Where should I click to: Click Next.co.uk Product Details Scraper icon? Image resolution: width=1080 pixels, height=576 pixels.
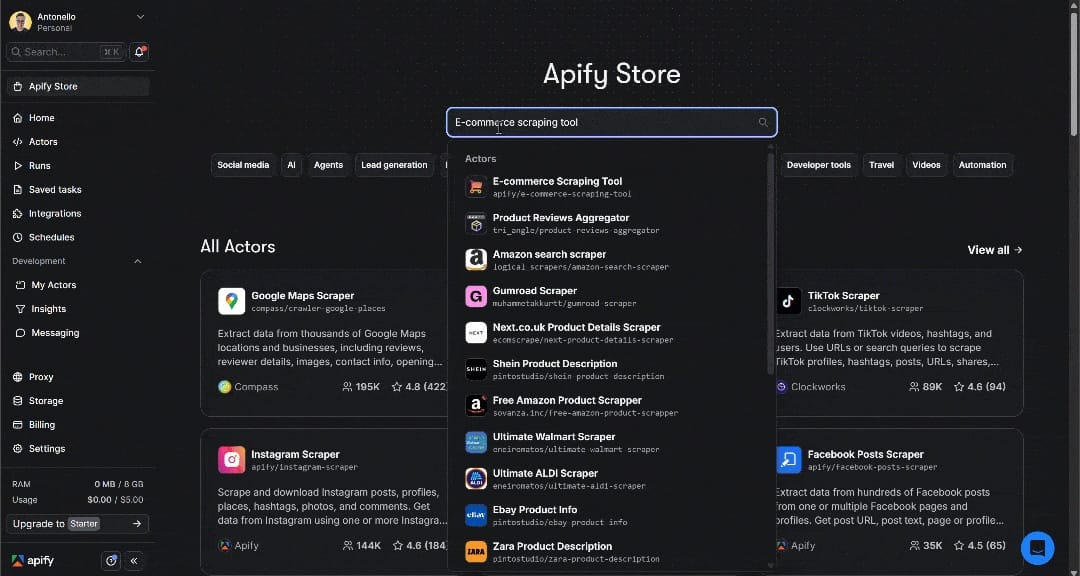[x=476, y=333]
